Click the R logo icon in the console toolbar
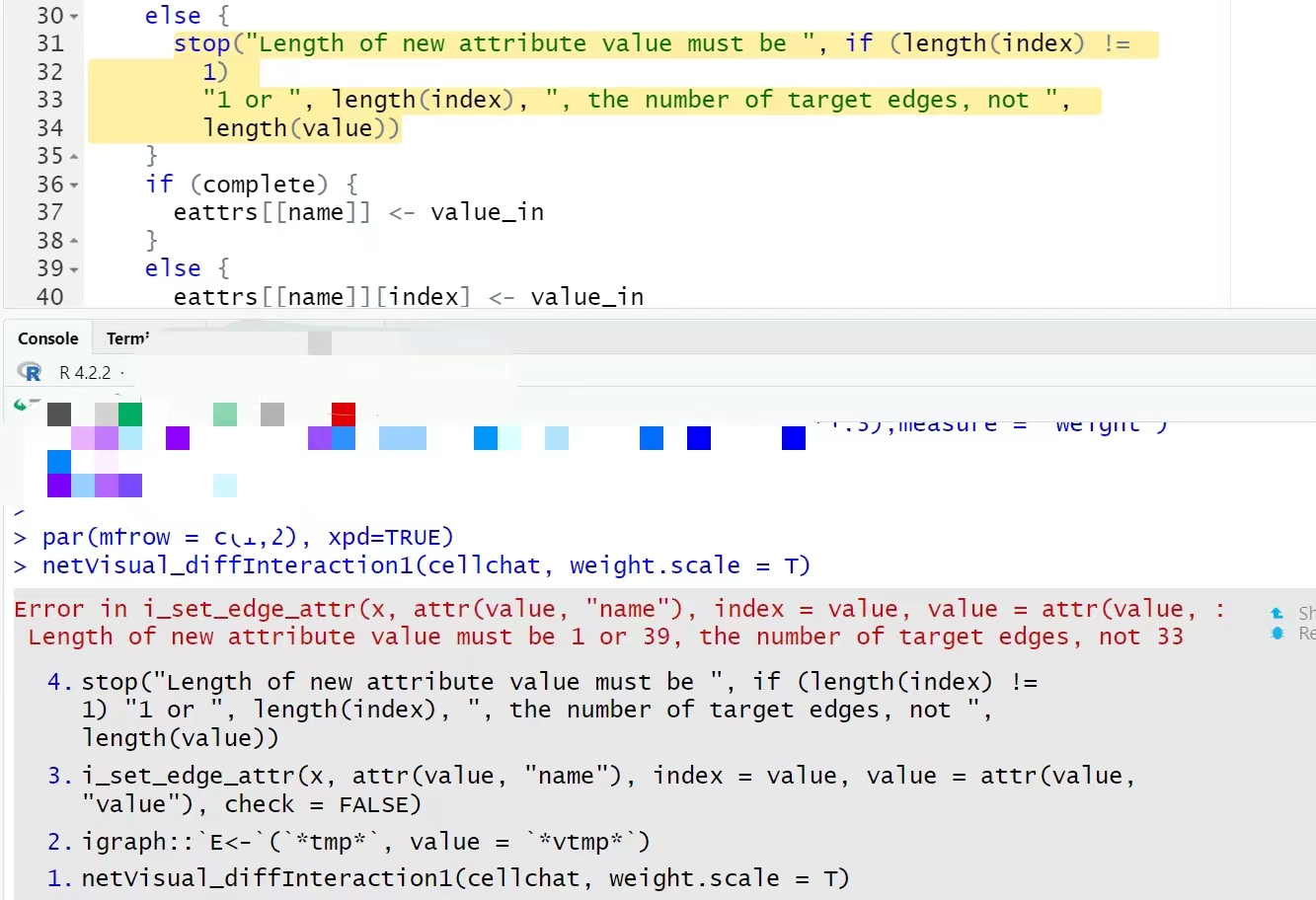1316x900 pixels. click(29, 372)
